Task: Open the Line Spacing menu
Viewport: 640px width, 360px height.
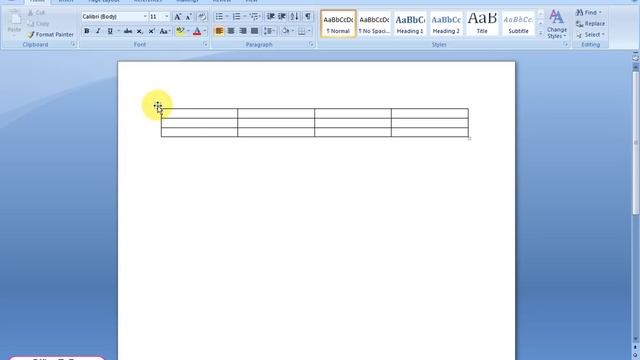Action: (x=269, y=31)
